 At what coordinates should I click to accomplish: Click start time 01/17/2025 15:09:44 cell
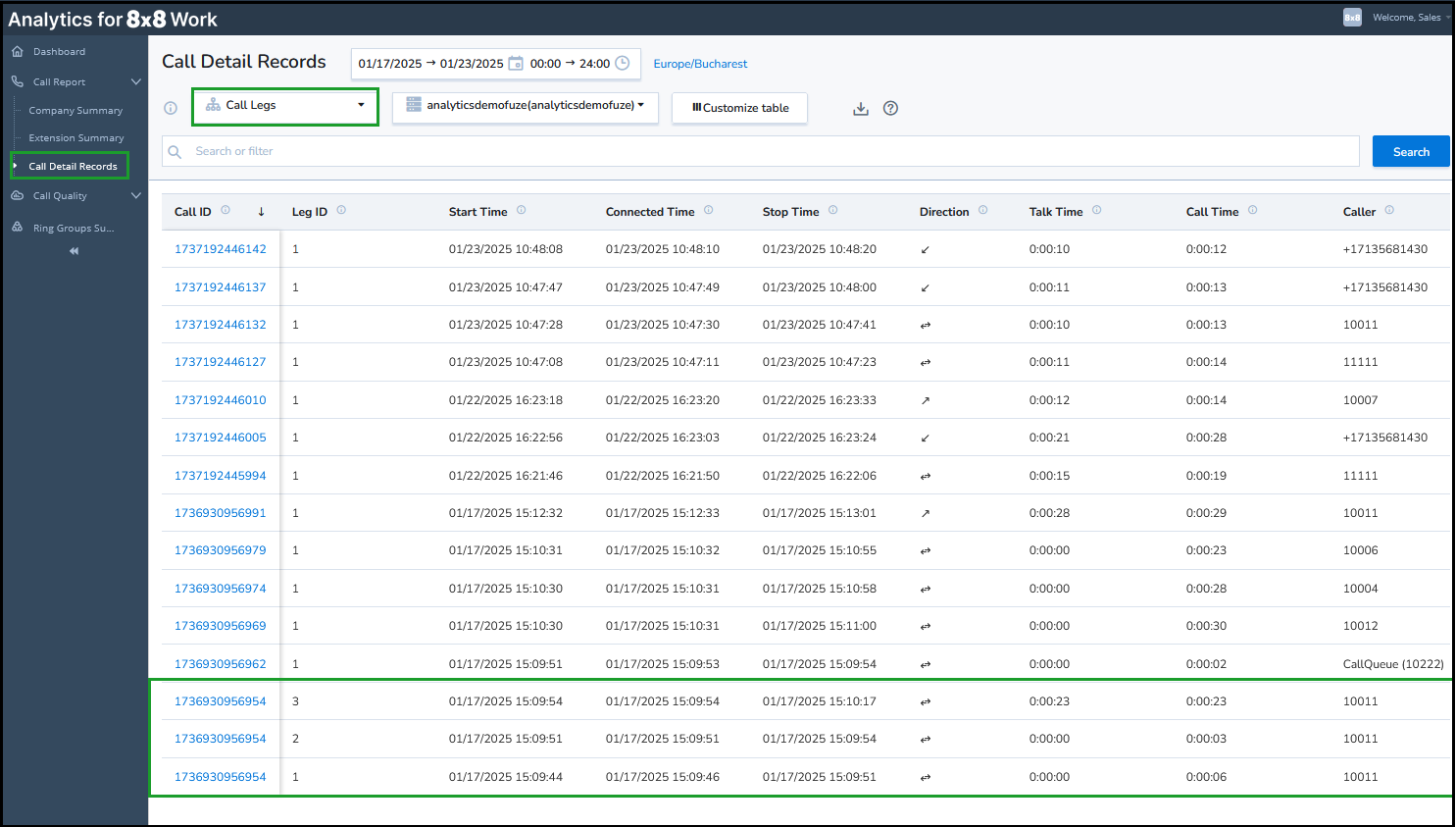(x=506, y=777)
